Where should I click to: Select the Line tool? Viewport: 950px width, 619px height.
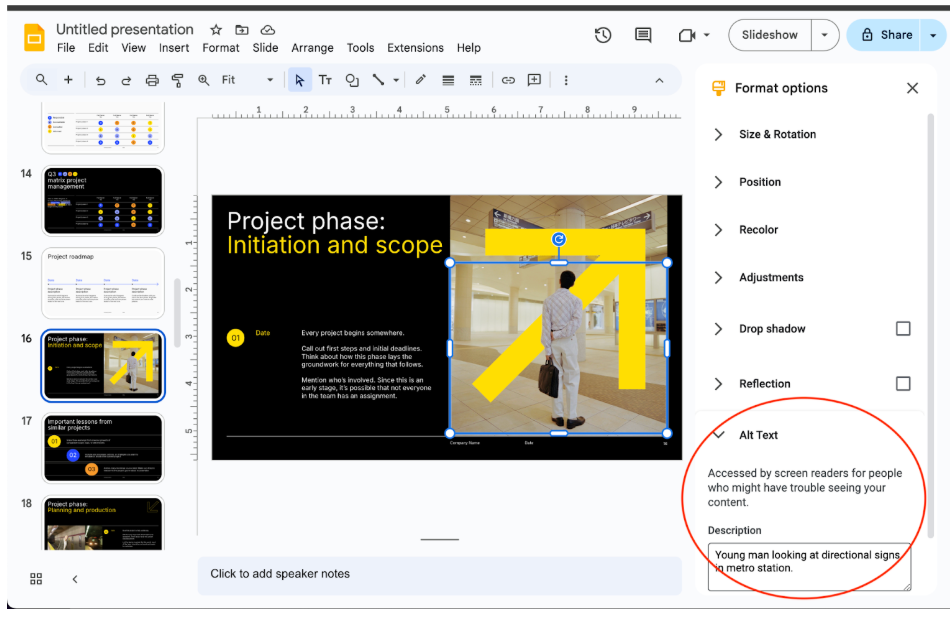(x=378, y=79)
